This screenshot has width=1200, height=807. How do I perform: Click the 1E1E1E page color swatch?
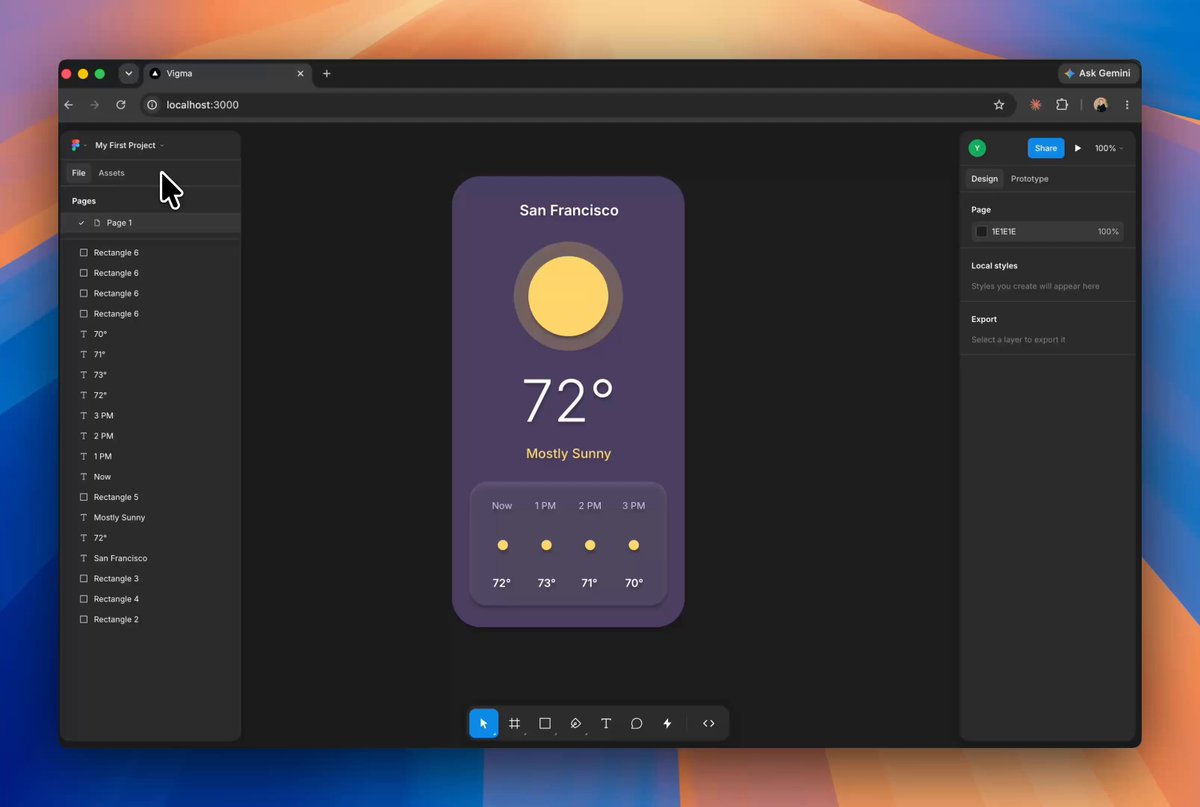pos(982,231)
